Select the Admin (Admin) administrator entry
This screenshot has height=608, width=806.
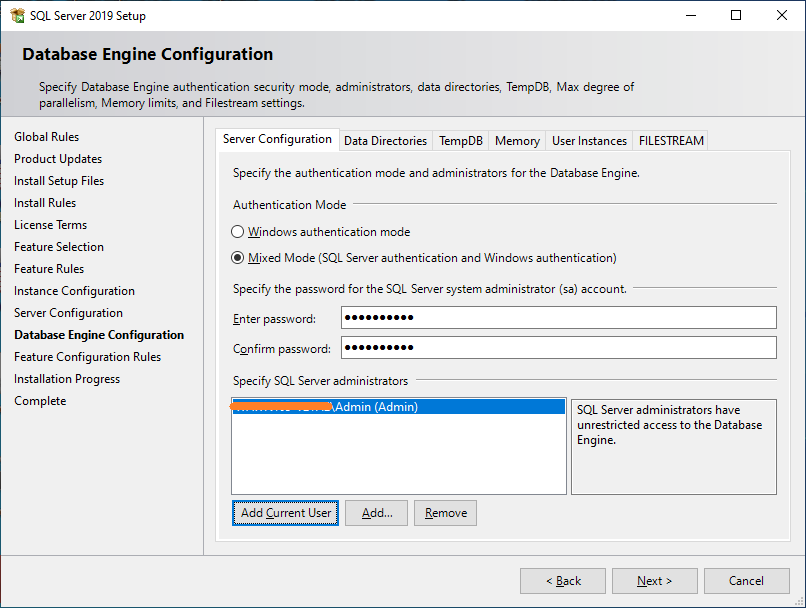[x=398, y=407]
